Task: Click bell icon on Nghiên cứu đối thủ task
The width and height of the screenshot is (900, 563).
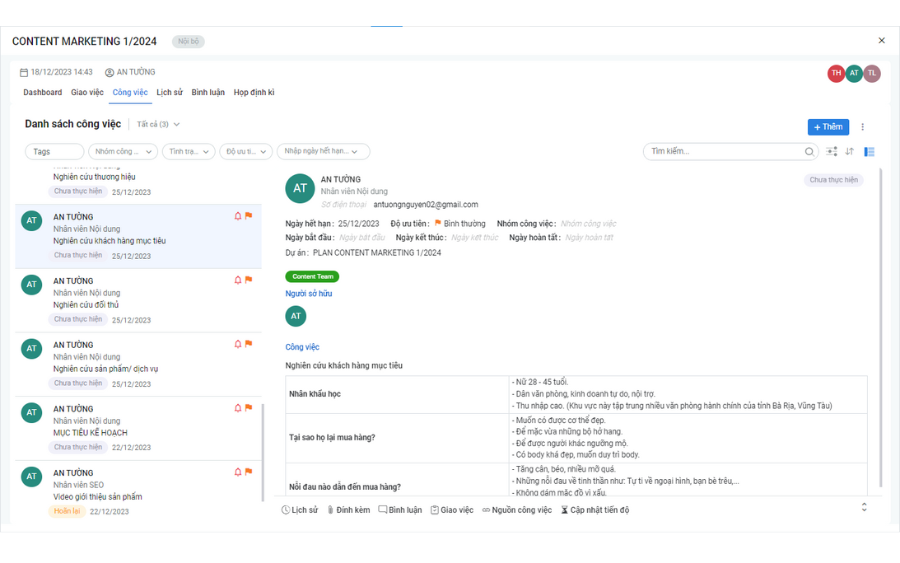Action: coord(238,280)
